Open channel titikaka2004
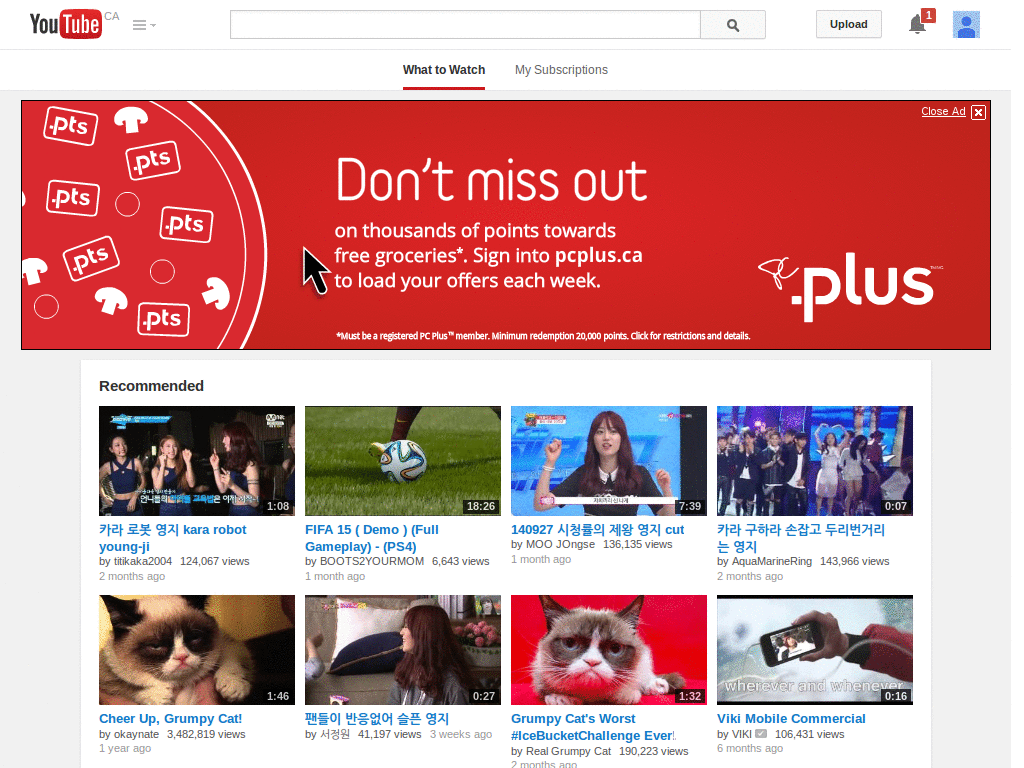This screenshot has height=768, width=1024. pos(143,561)
